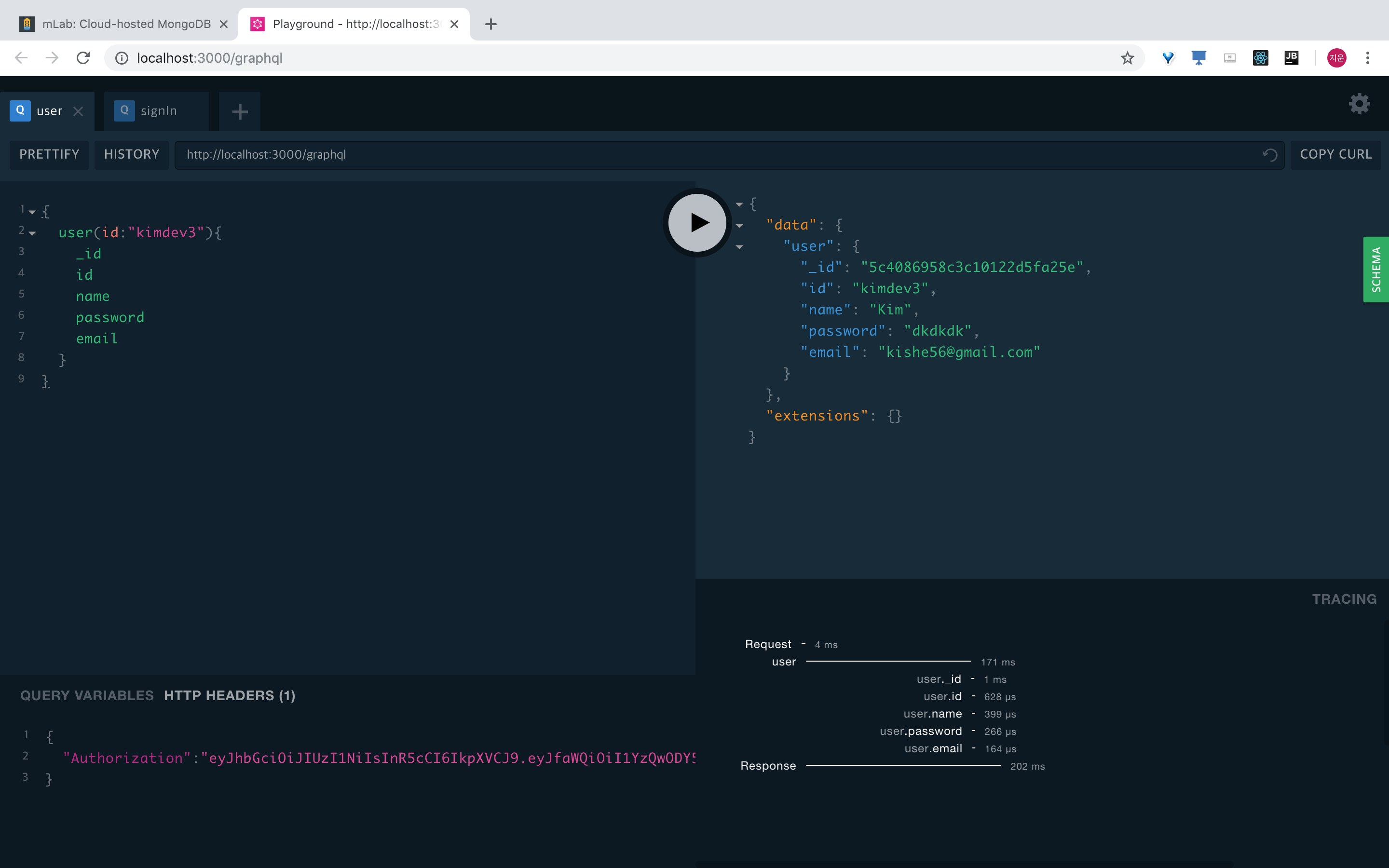Screen dimensions: 1389x868
Task: Reload the browser page
Action: pos(83,58)
